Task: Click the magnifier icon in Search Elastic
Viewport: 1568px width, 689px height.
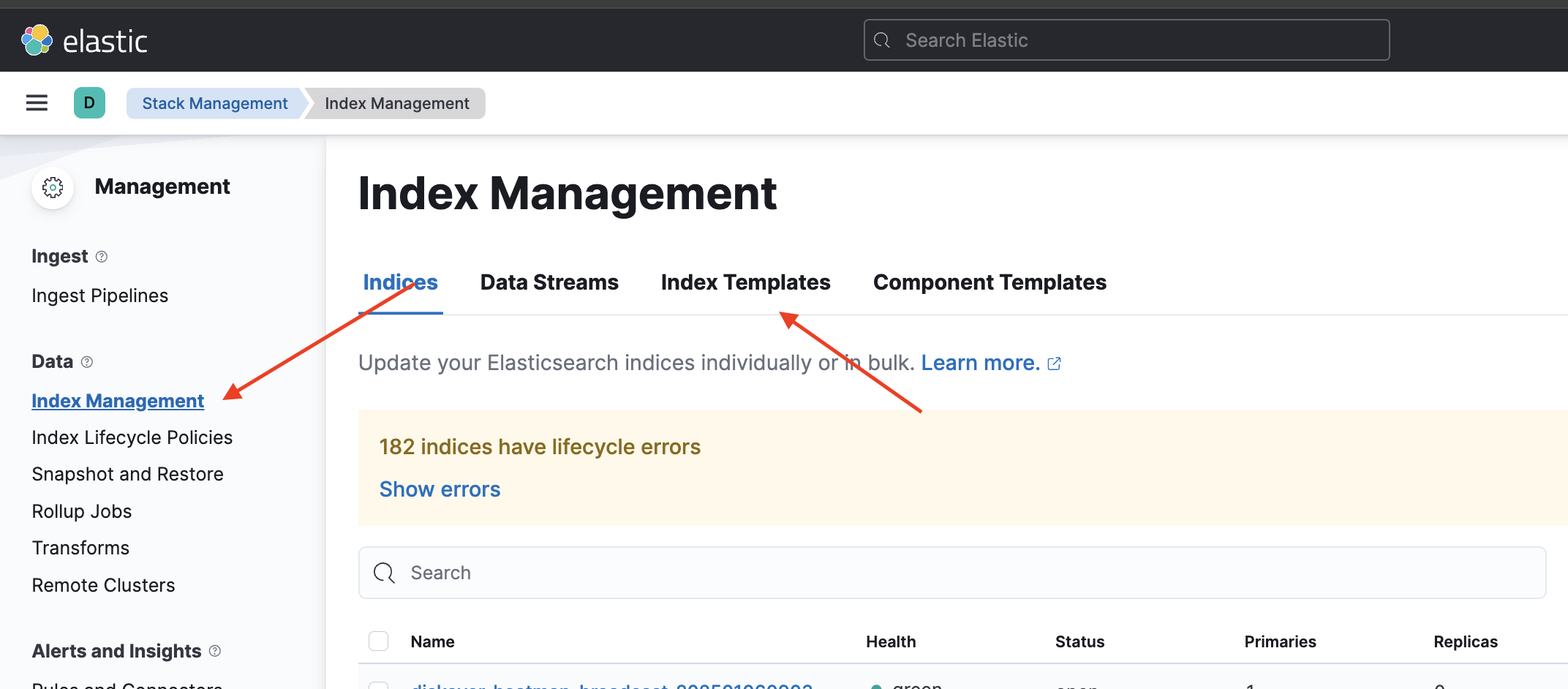Action: 882,40
